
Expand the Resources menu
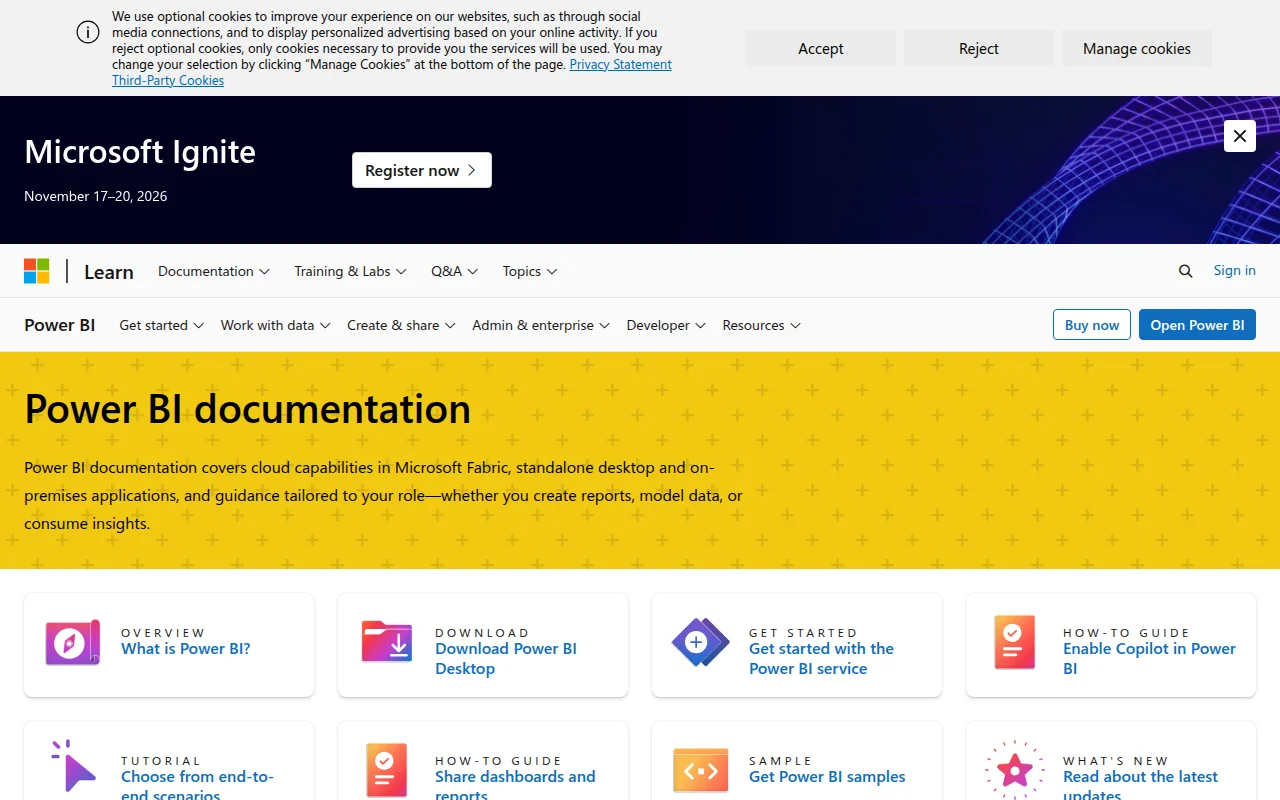(x=762, y=325)
